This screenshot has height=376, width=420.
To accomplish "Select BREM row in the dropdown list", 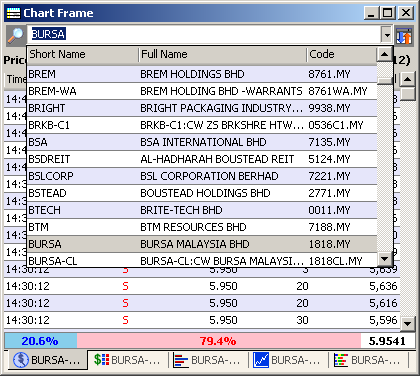I will (x=202, y=74).
